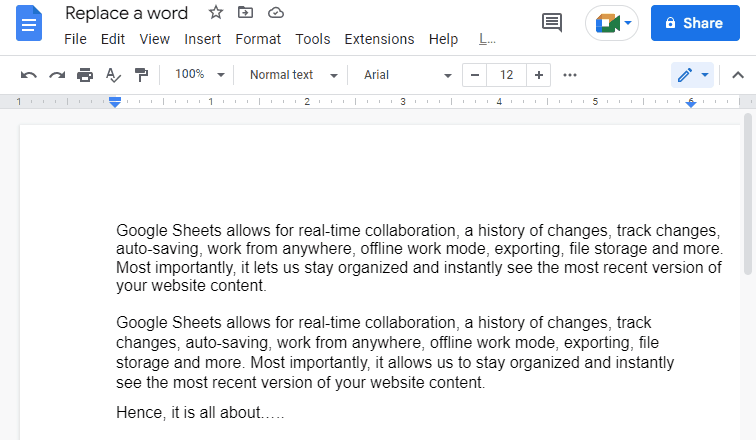Open the Google Meet call dropdown

612,23
